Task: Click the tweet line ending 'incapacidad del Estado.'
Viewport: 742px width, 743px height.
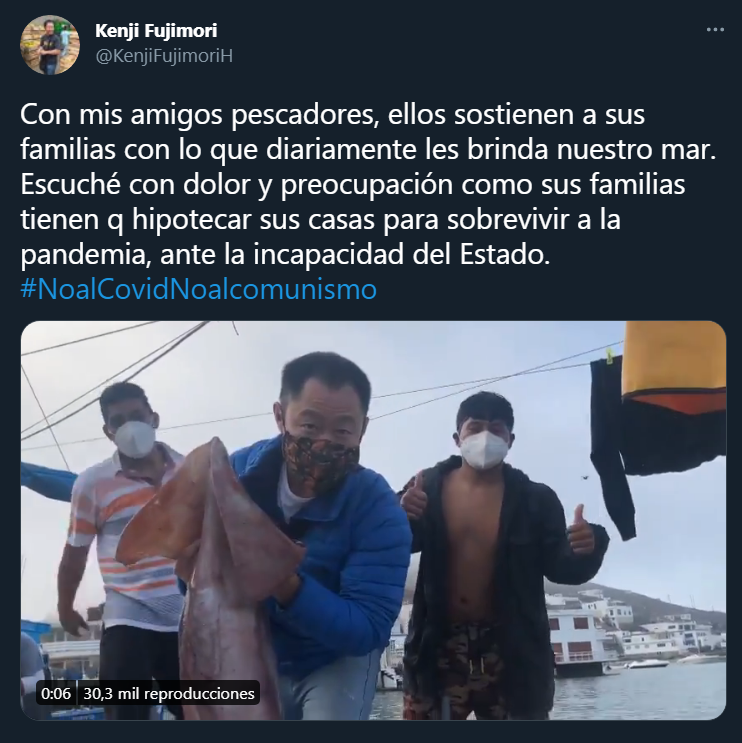Action: (285, 254)
